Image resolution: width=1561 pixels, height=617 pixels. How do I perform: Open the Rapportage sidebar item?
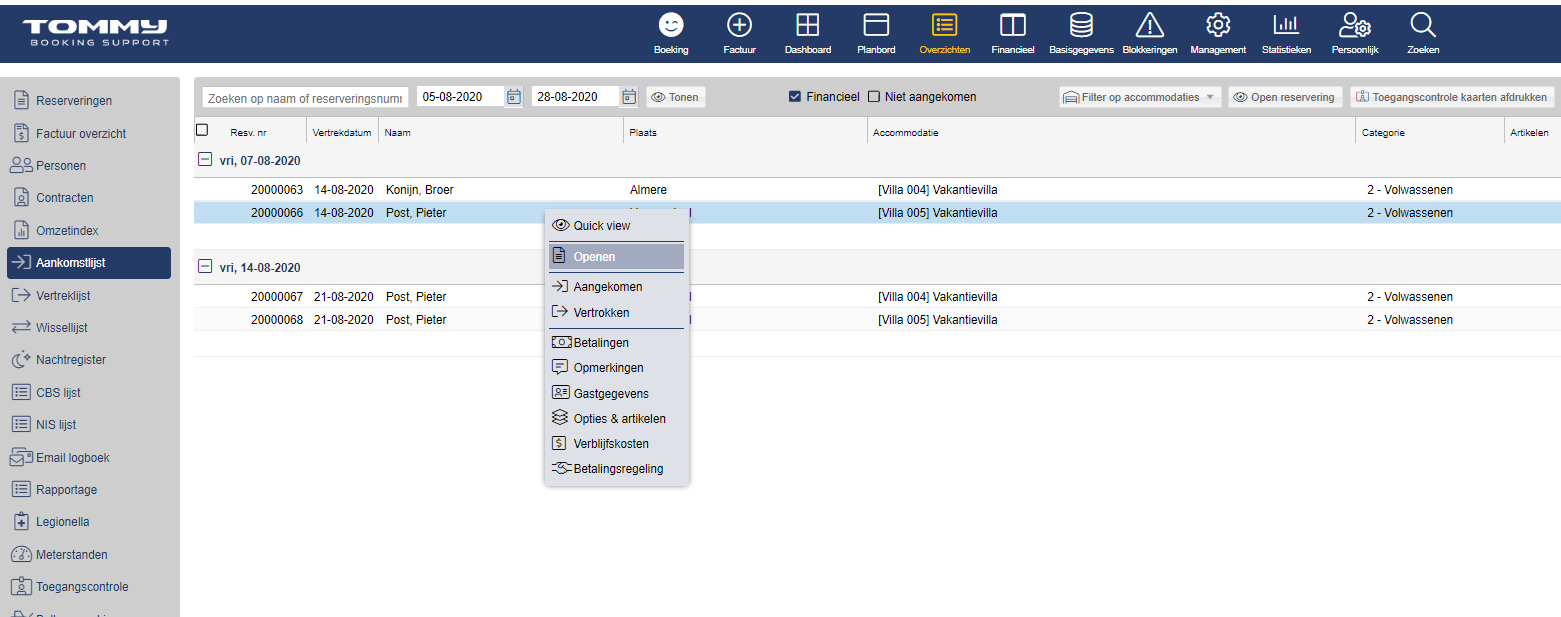point(89,489)
